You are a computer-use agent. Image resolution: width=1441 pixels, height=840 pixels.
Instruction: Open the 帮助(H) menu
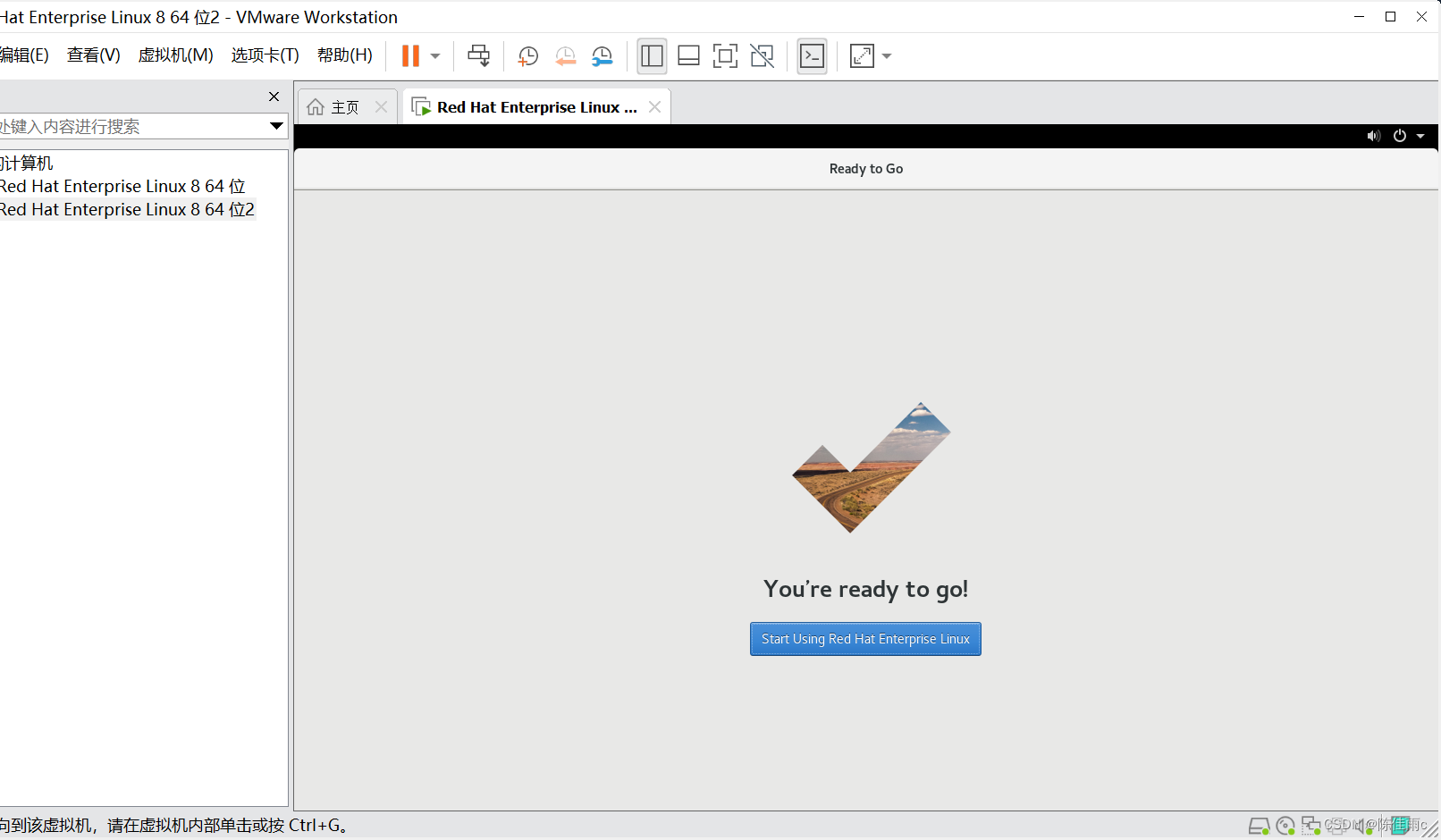pos(345,55)
